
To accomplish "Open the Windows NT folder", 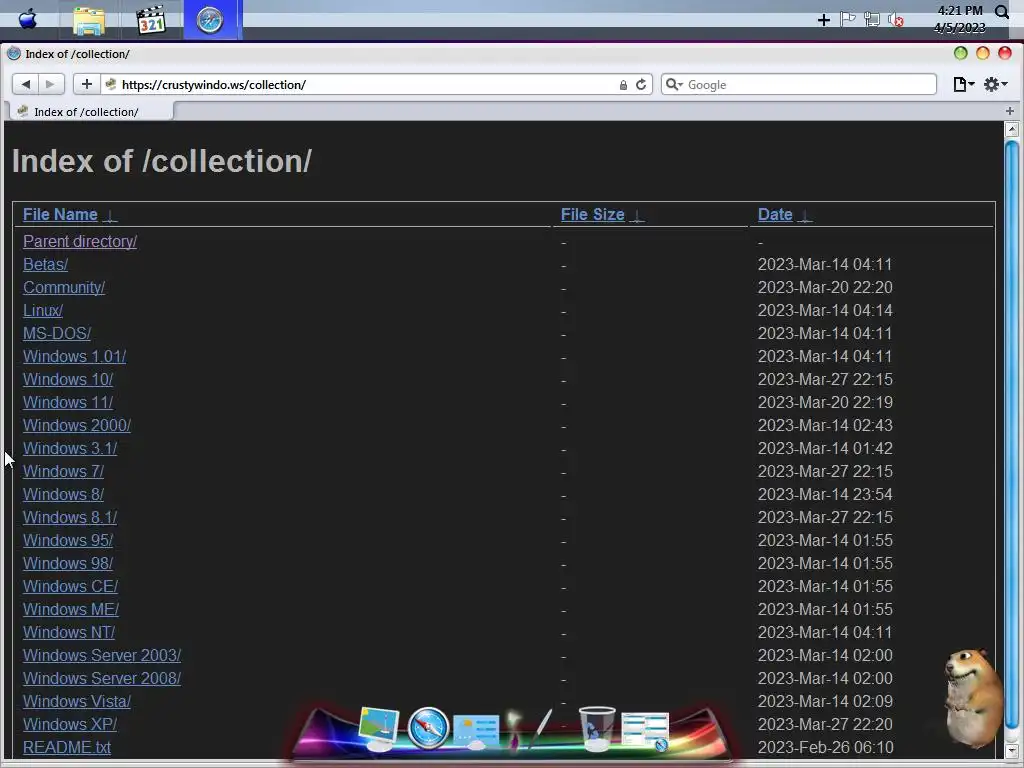I will tap(69, 632).
